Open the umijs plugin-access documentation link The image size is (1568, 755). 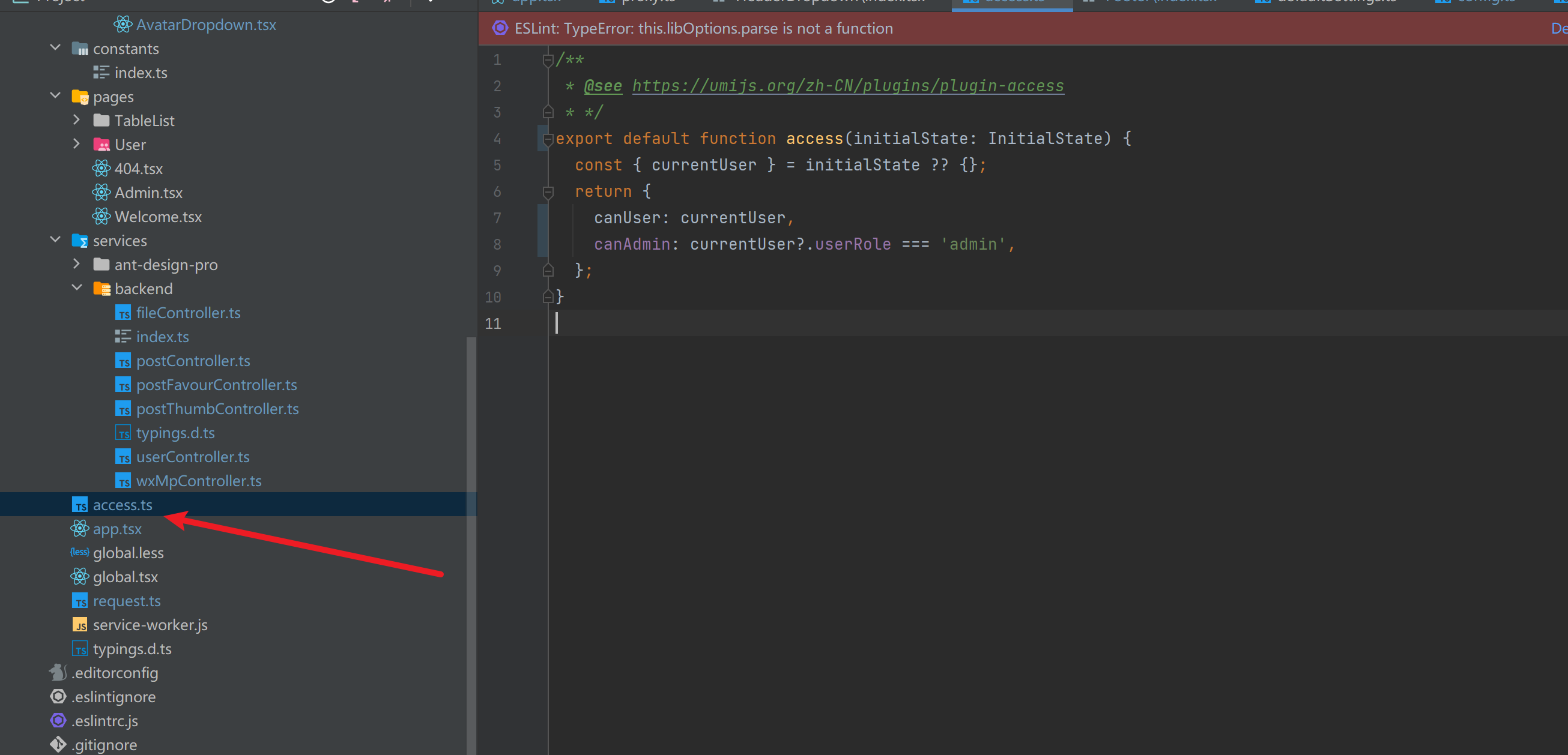coord(848,86)
